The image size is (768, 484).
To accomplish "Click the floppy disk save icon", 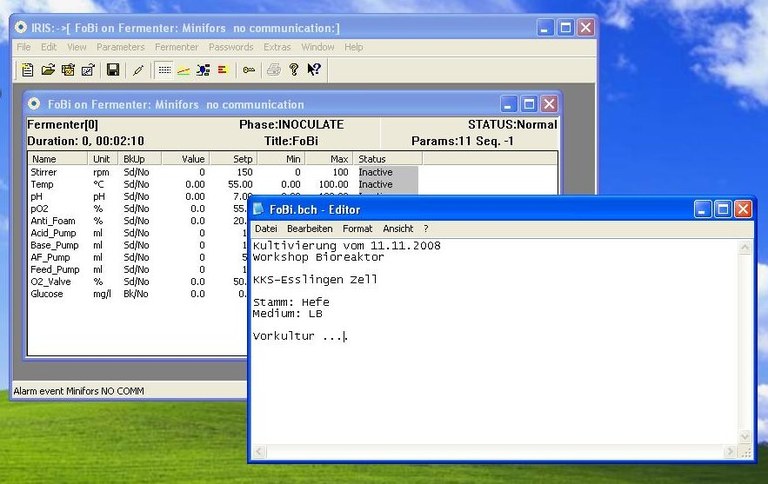I will coord(113,70).
